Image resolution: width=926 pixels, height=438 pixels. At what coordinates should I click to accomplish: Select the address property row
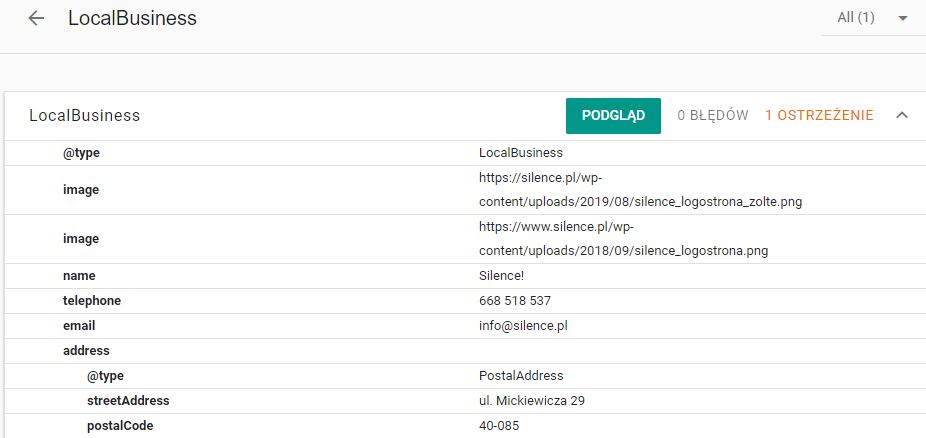(x=86, y=351)
